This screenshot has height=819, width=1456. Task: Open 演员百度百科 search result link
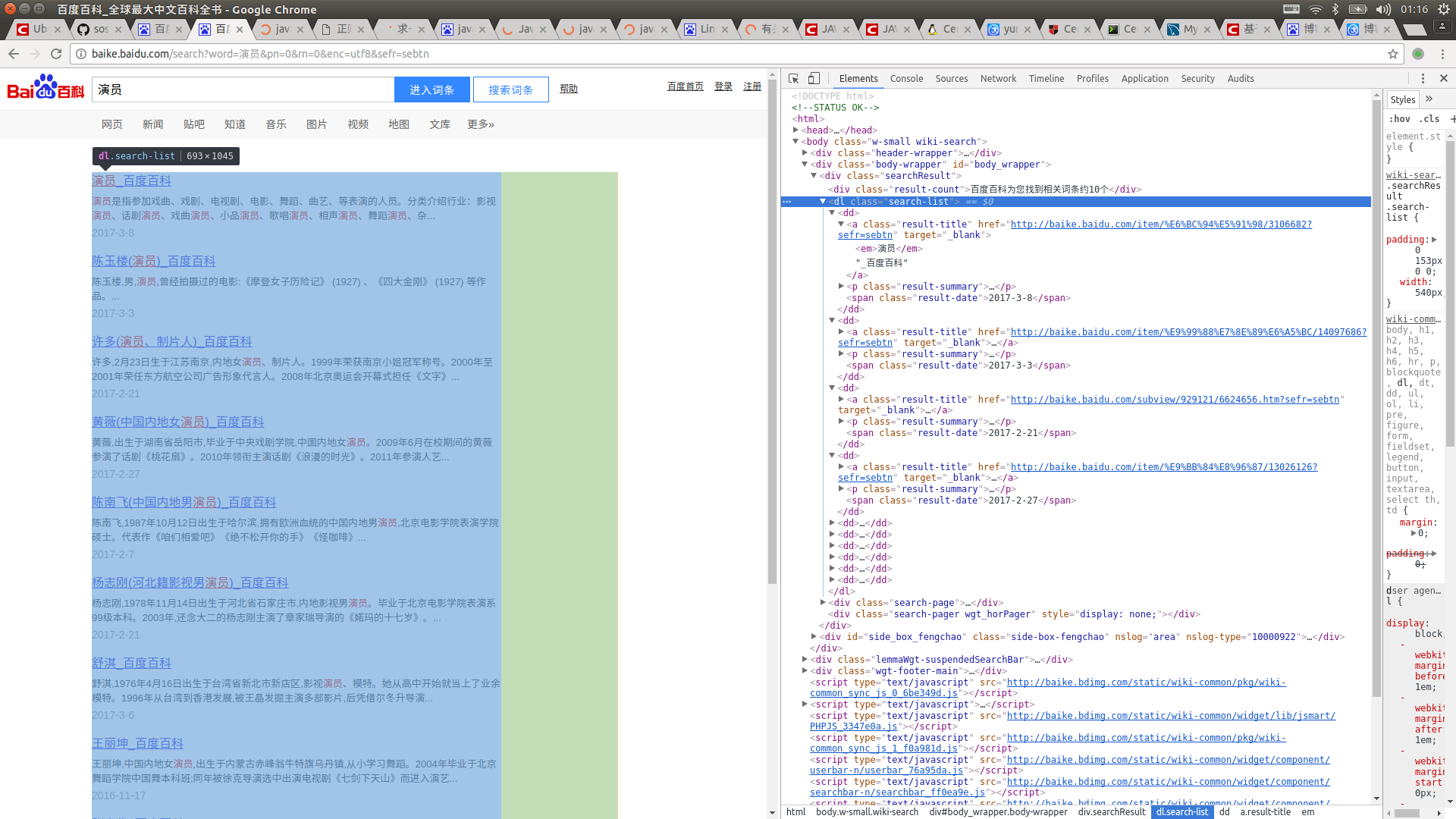131,180
